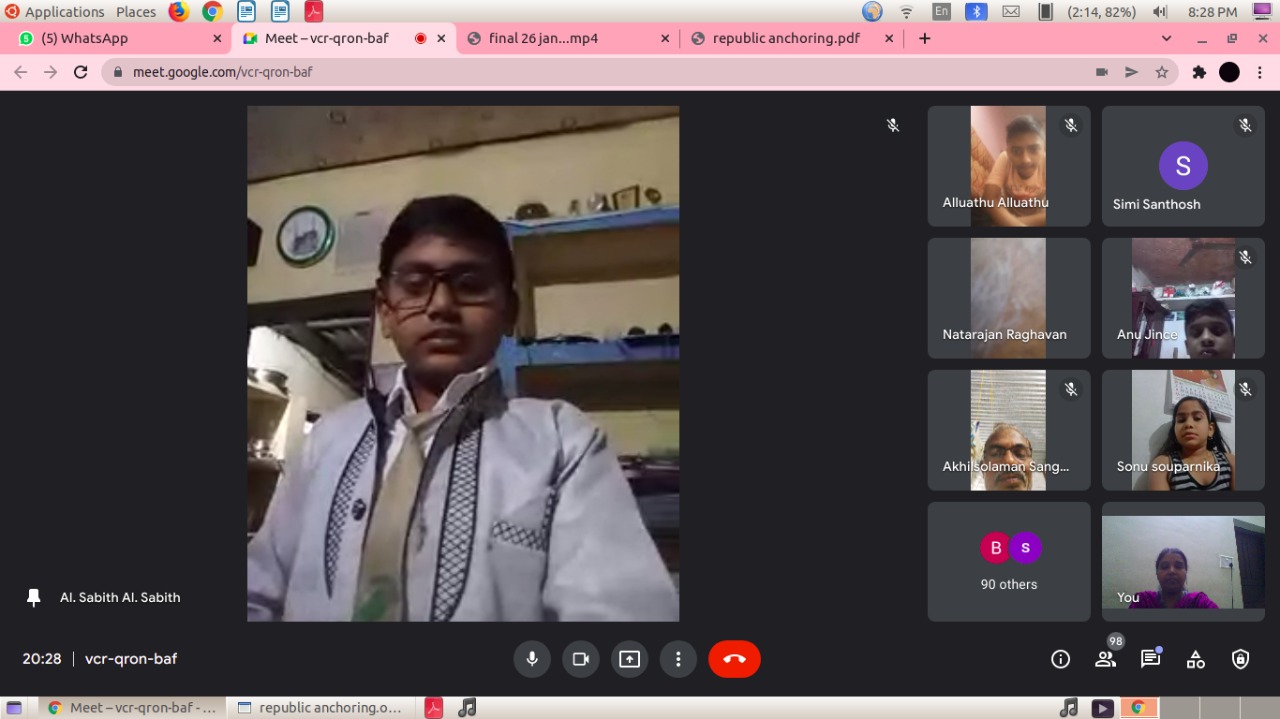The width and height of the screenshot is (1280, 719).
Task: Bookmark this page with the star icon
Action: pos(1162,72)
